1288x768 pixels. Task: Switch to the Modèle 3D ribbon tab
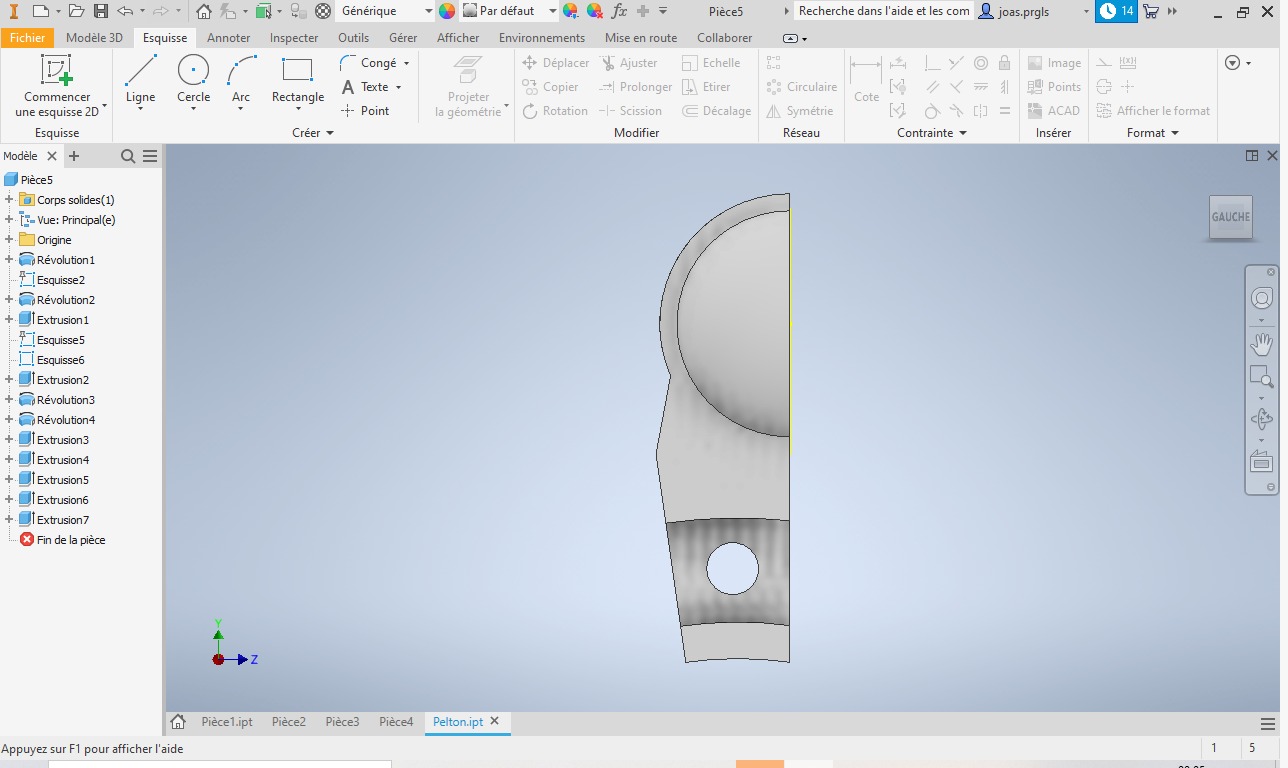click(94, 38)
